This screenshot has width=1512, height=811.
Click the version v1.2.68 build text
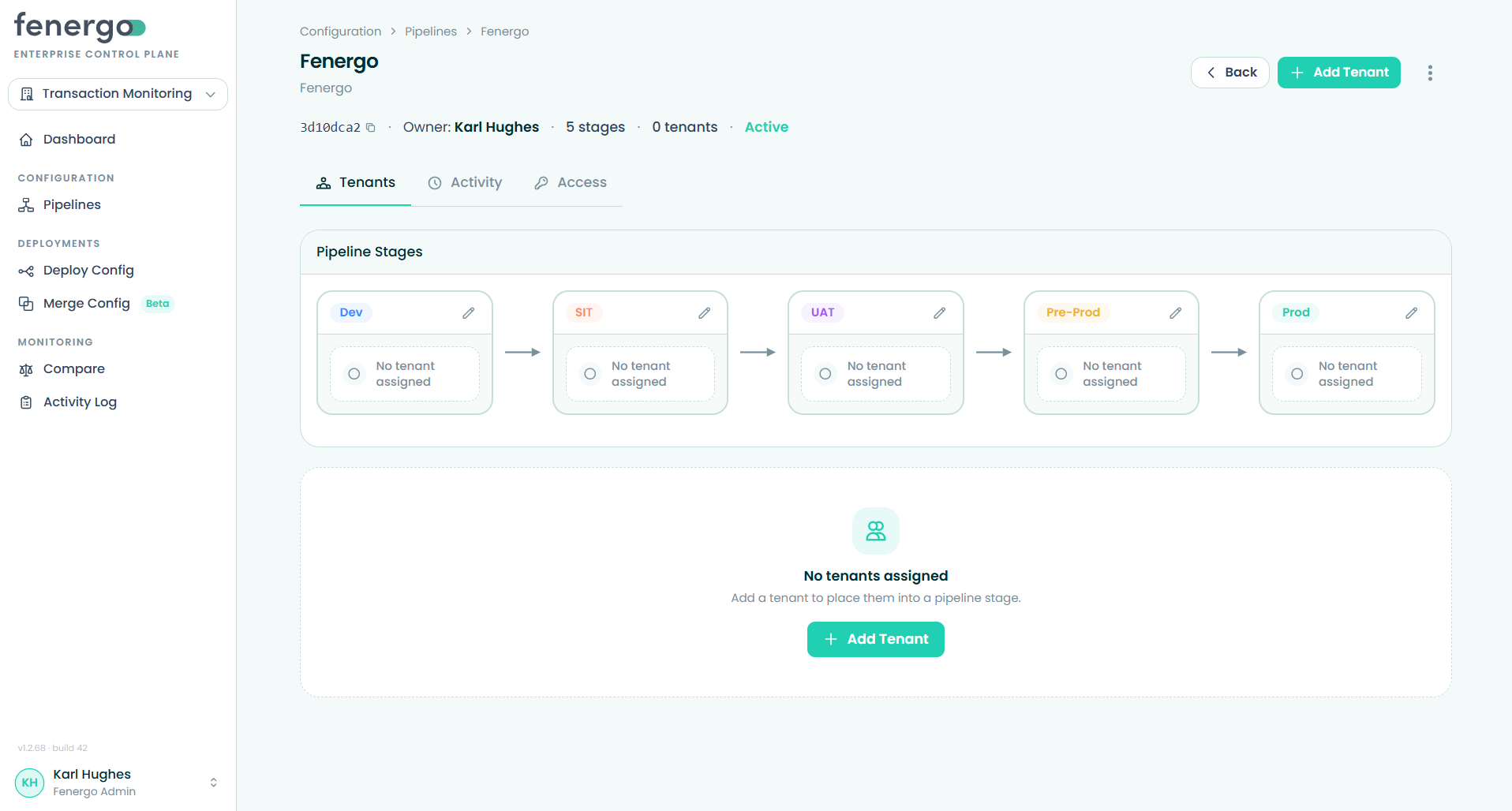(53, 748)
